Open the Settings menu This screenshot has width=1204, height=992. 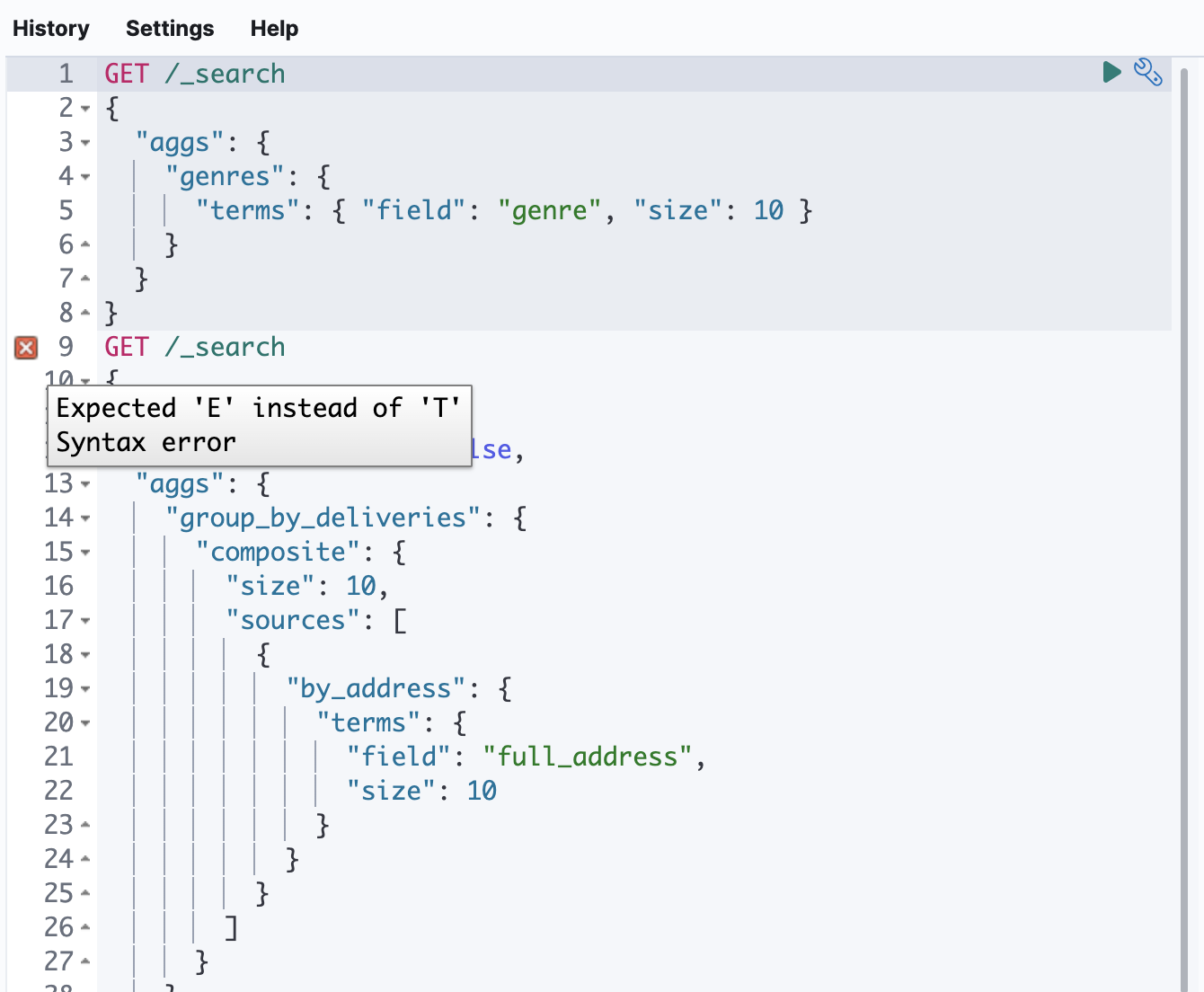pos(169,28)
